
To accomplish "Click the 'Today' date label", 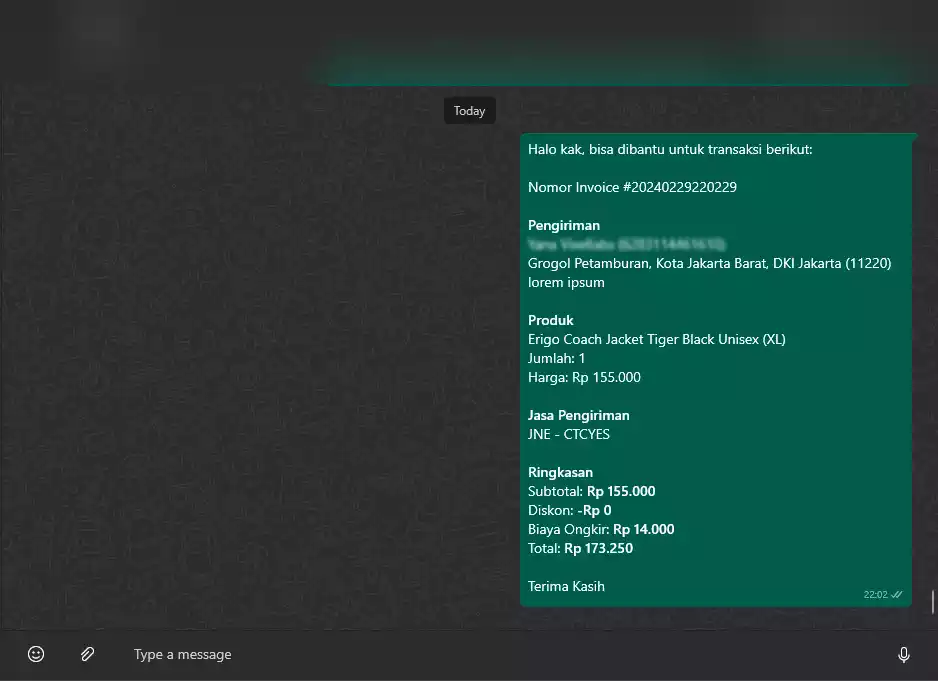I will (x=469, y=111).
